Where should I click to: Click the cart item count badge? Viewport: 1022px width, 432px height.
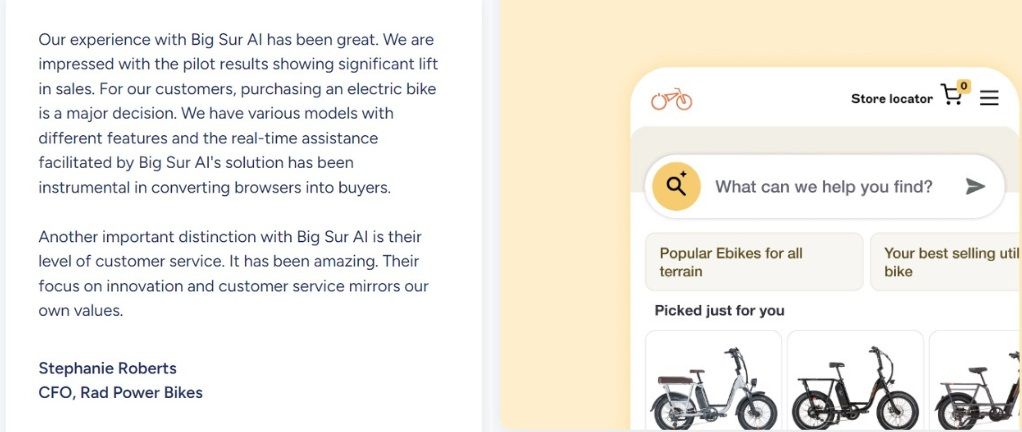[964, 86]
